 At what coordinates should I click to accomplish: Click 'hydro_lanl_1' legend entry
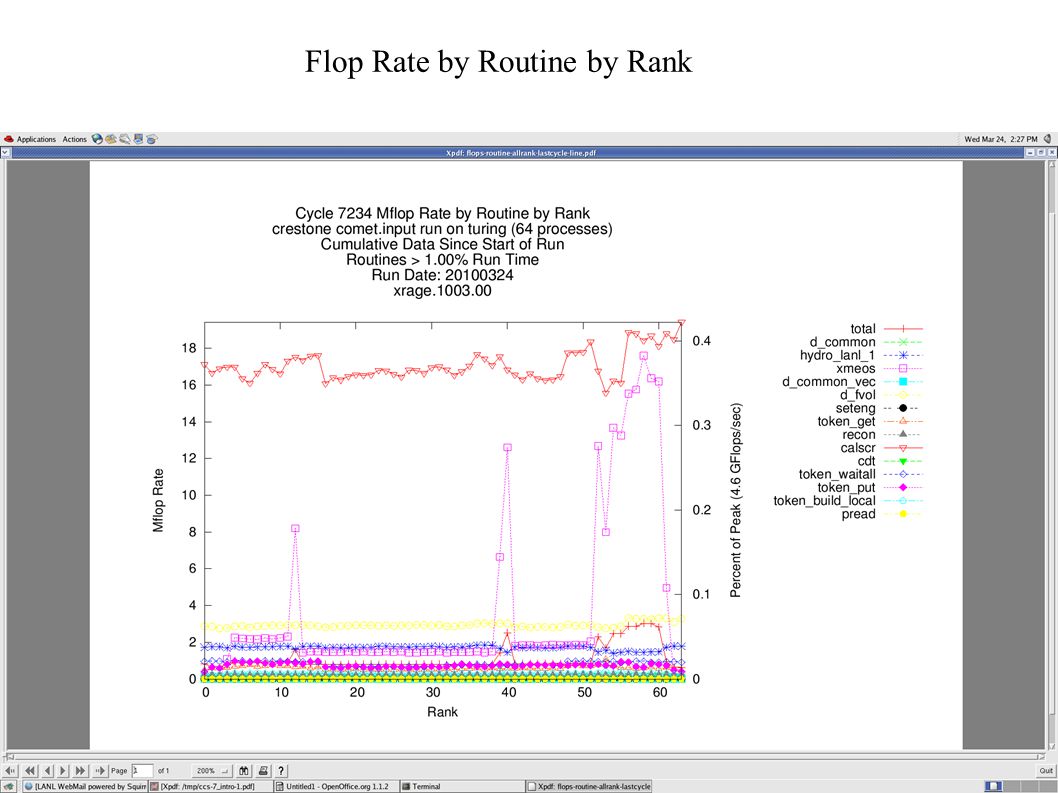click(x=861, y=355)
